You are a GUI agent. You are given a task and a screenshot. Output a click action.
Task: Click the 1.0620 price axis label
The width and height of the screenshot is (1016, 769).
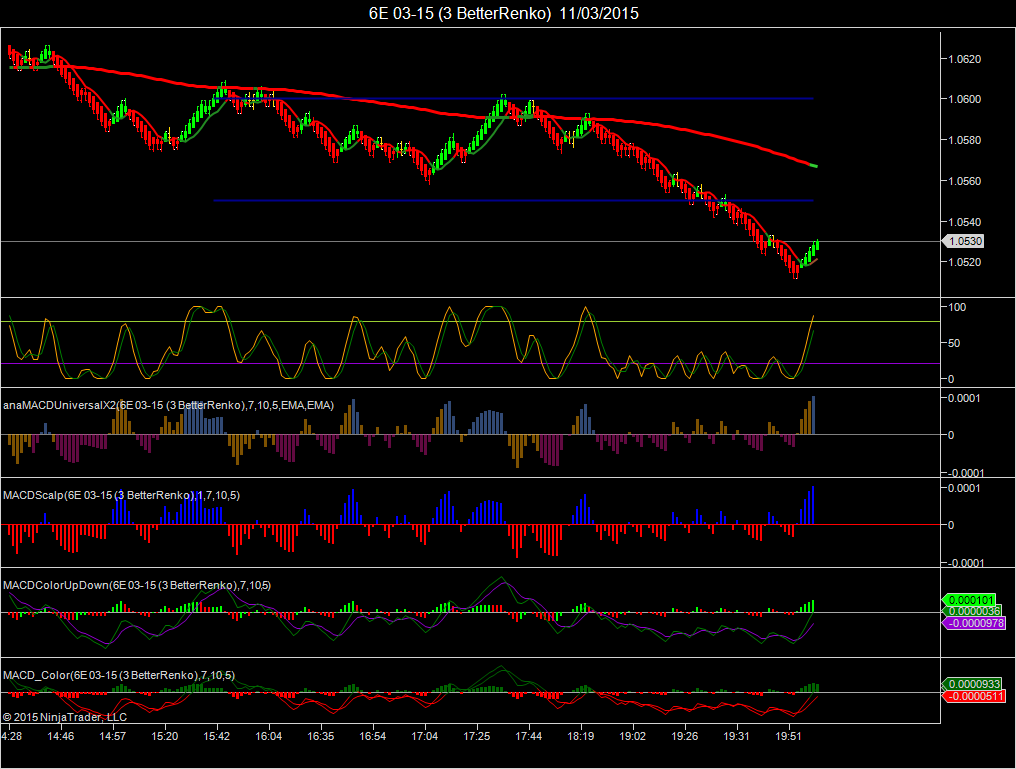point(964,59)
